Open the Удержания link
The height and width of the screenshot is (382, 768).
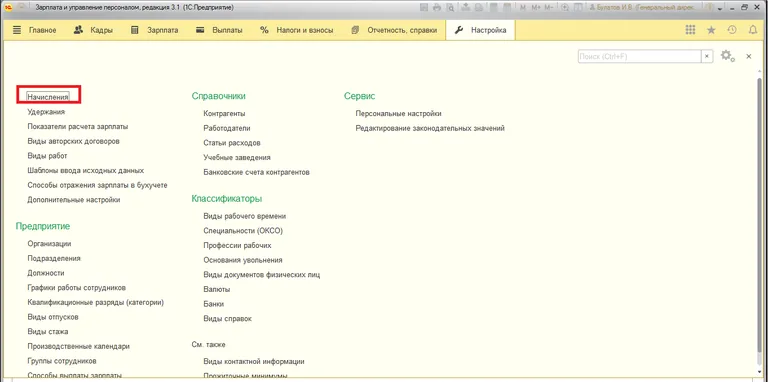tap(46, 112)
